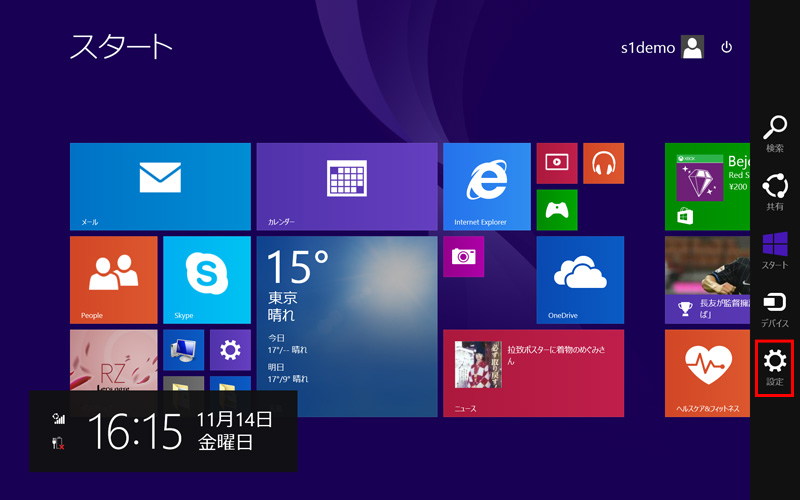800x500 pixels.
Task: Click the Internet Explorer label text
Action: (x=480, y=222)
